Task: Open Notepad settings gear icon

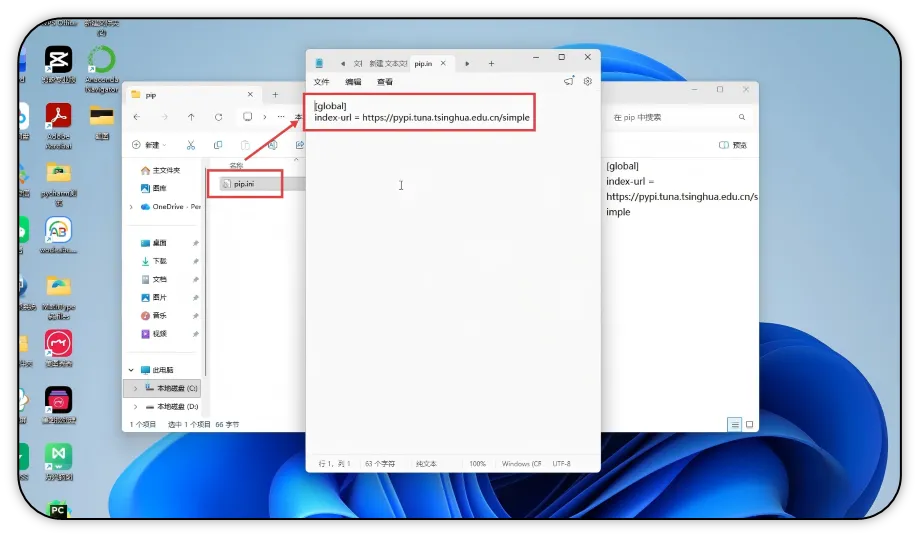Action: pos(588,81)
